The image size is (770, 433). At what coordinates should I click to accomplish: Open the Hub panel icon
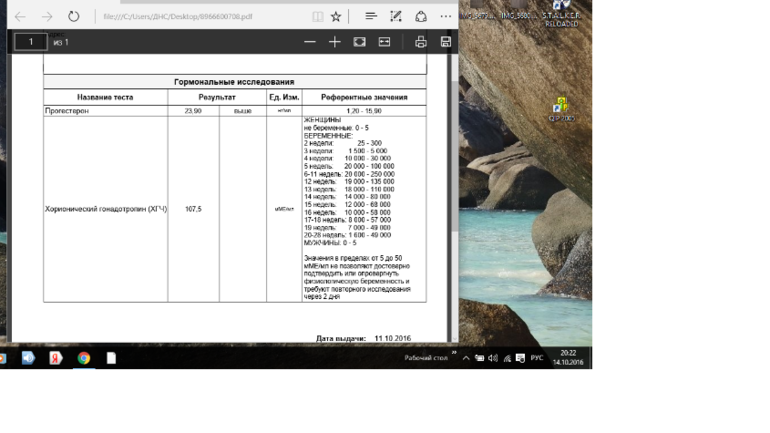pyautogui.click(x=371, y=17)
